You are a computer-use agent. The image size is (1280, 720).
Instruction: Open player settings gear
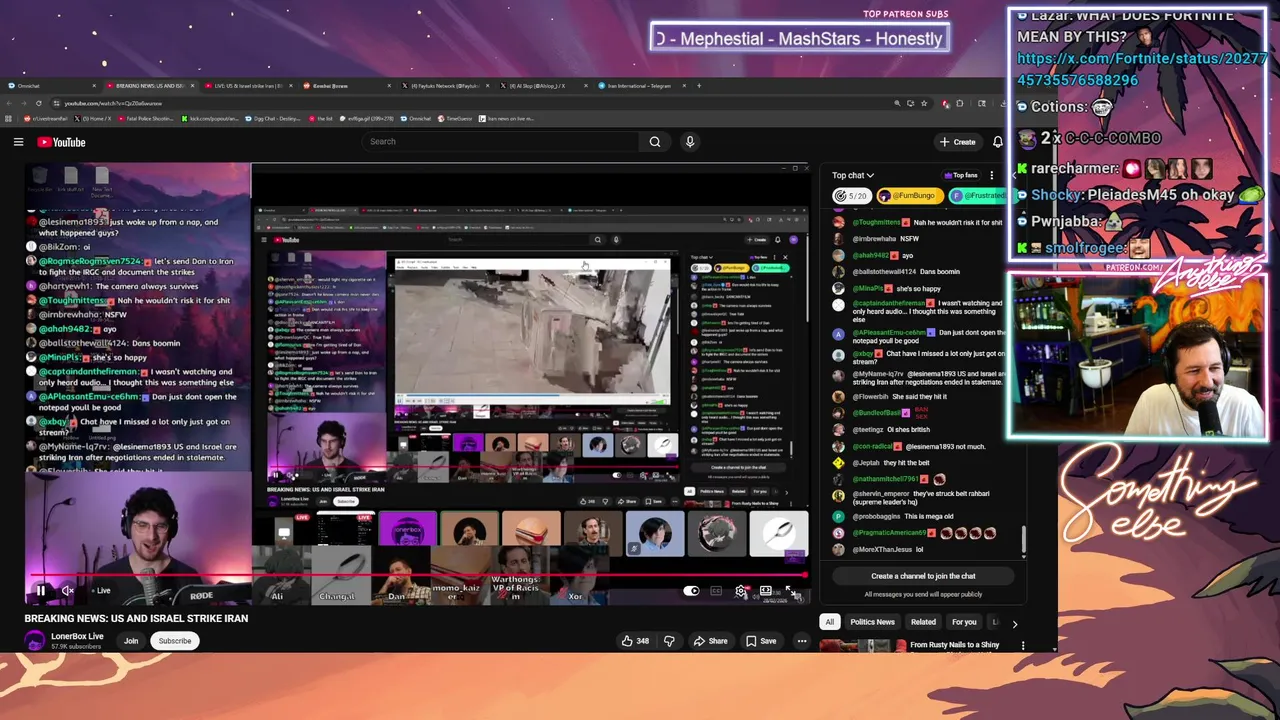[x=741, y=591]
